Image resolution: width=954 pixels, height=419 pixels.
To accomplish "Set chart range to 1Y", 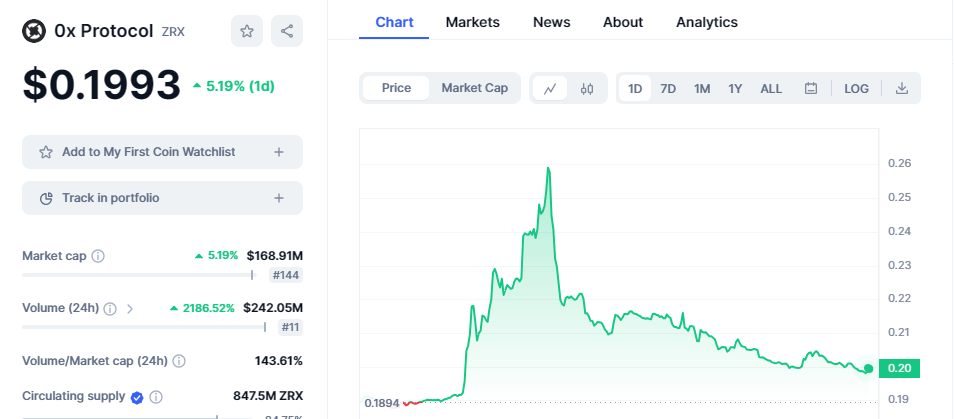I will 735,89.
